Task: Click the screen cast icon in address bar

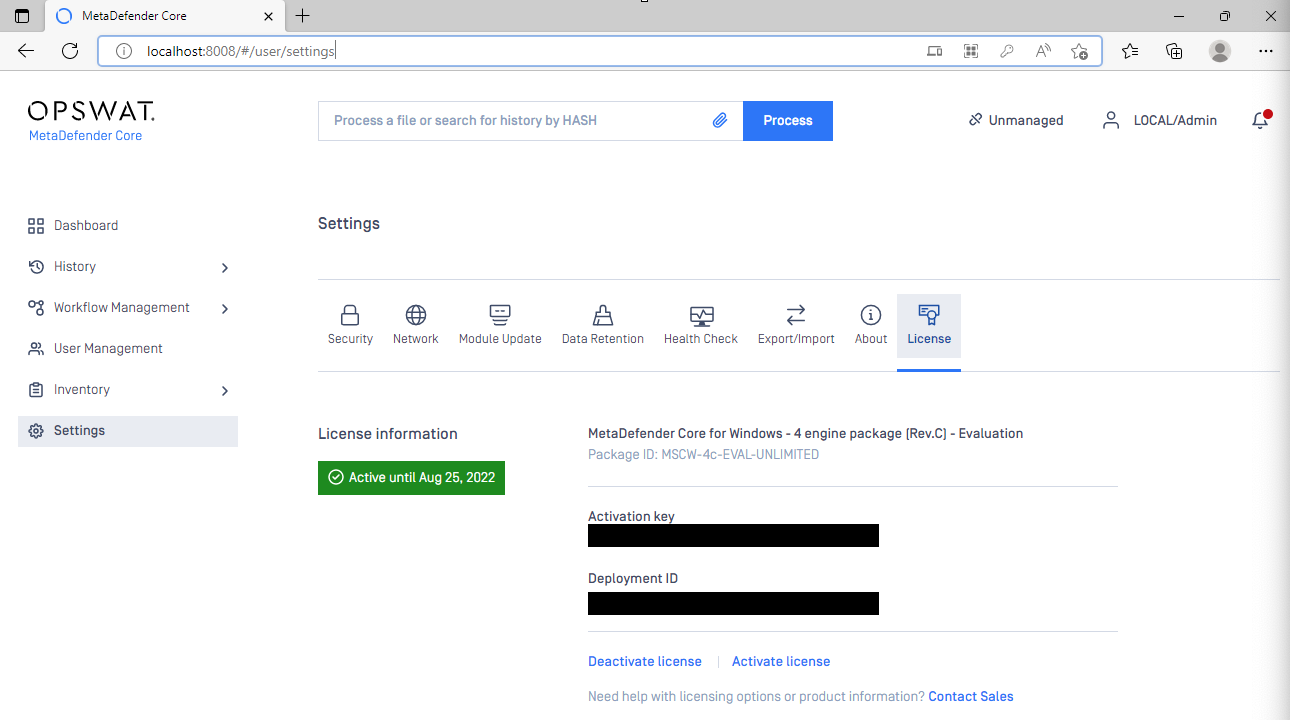Action: point(935,51)
